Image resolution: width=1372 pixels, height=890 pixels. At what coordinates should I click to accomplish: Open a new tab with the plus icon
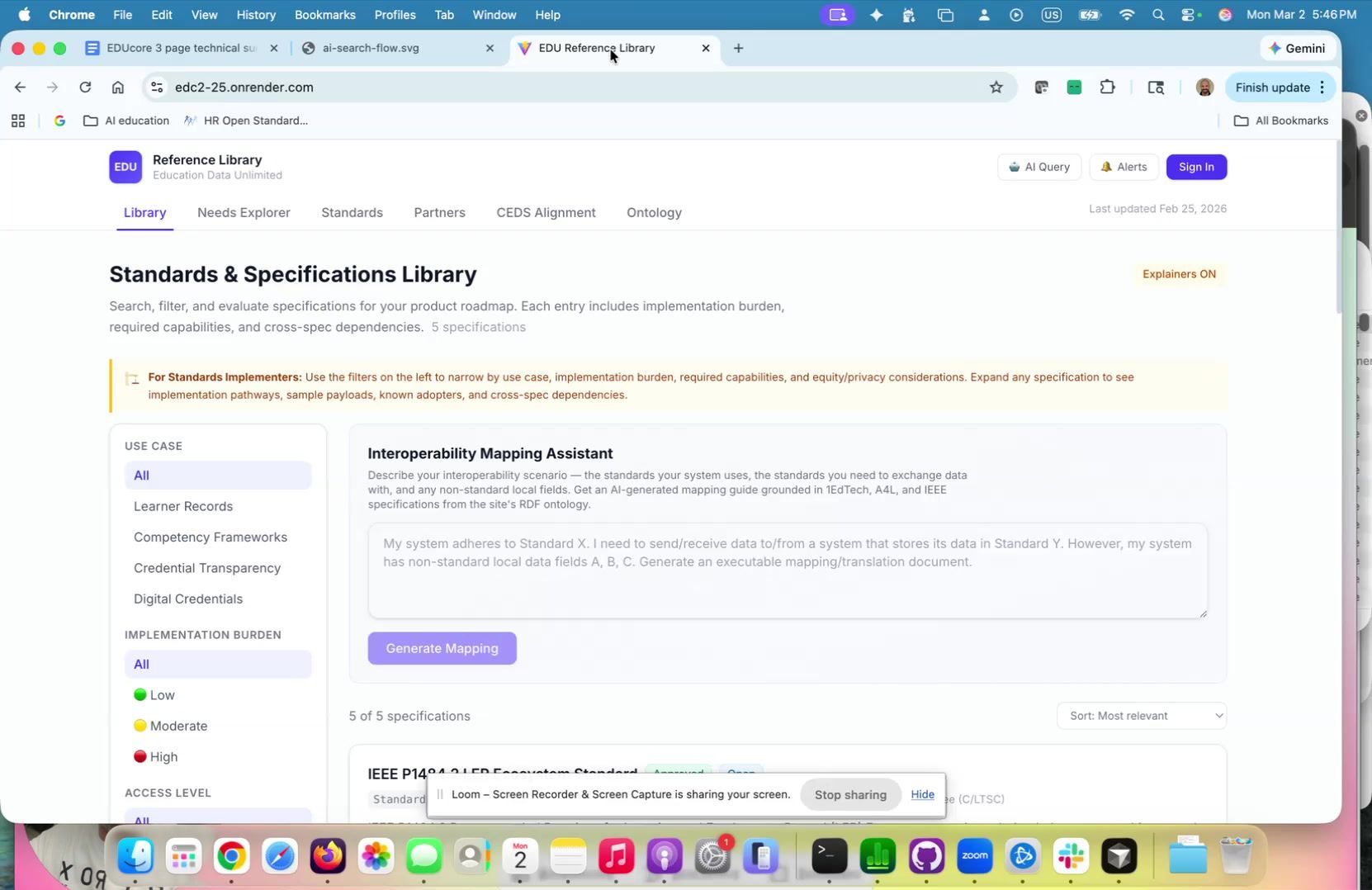738,48
